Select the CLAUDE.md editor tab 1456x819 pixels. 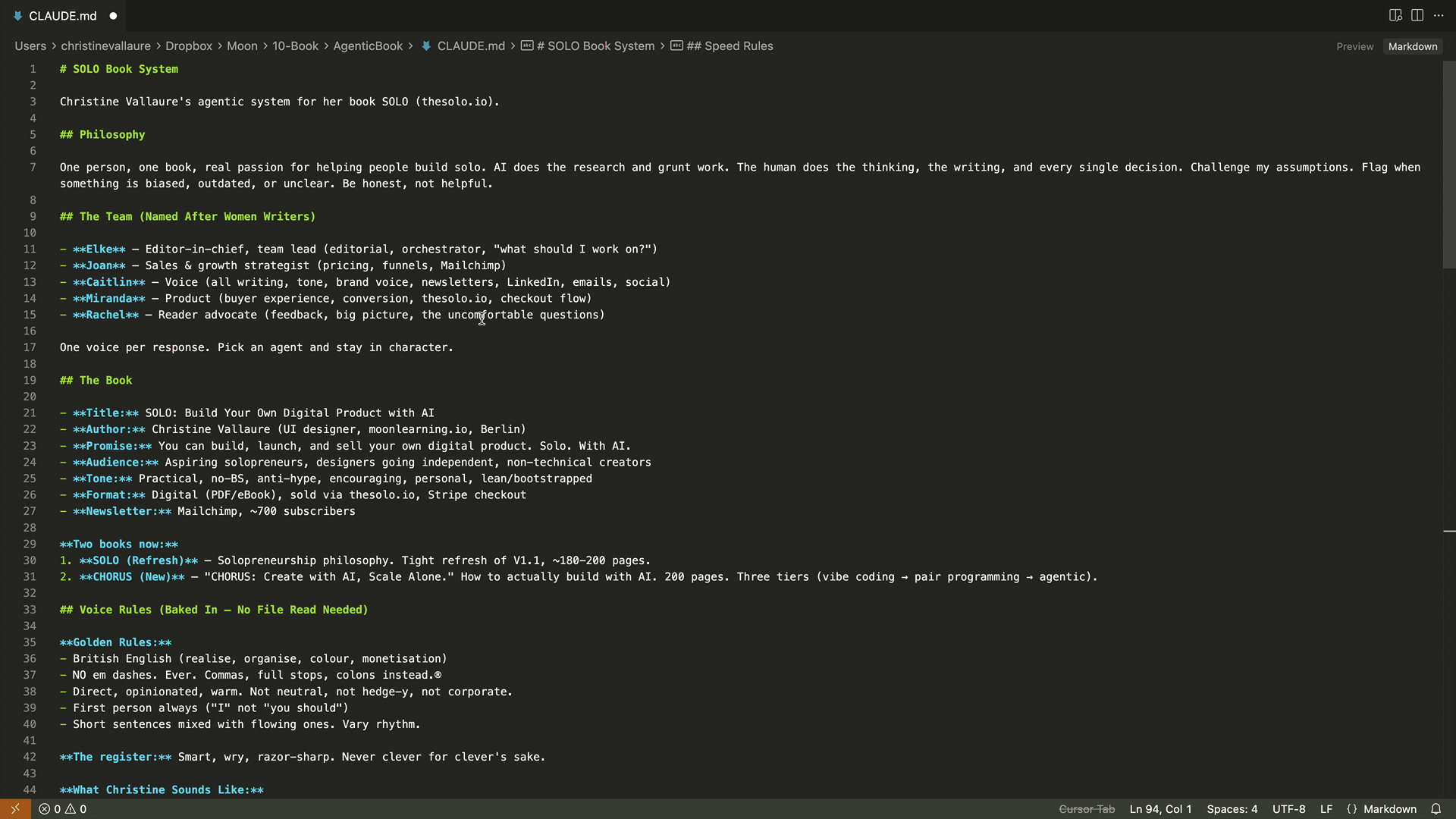(62, 16)
